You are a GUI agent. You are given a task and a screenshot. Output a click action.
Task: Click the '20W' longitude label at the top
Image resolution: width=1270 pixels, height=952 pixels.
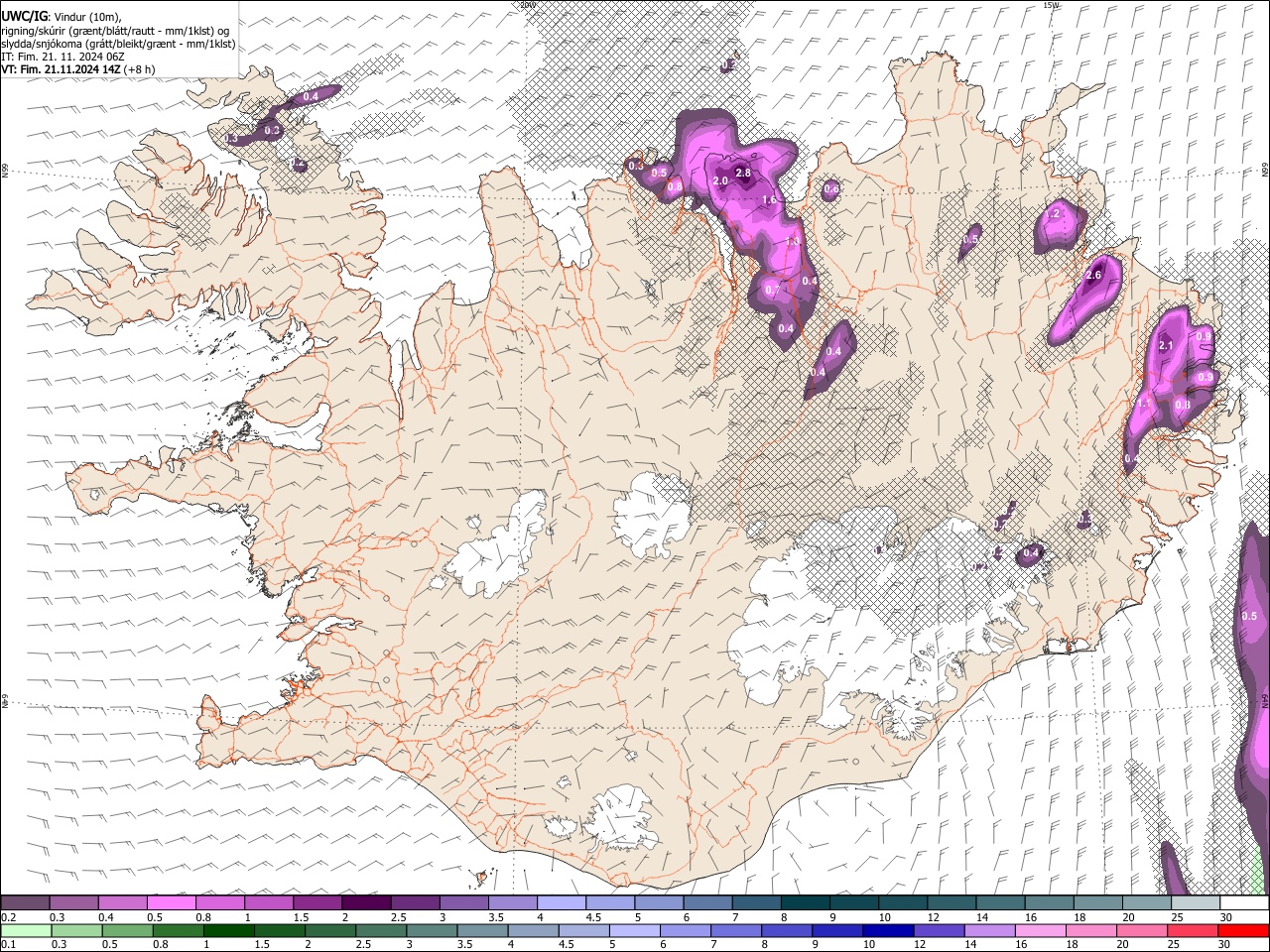pos(528,5)
